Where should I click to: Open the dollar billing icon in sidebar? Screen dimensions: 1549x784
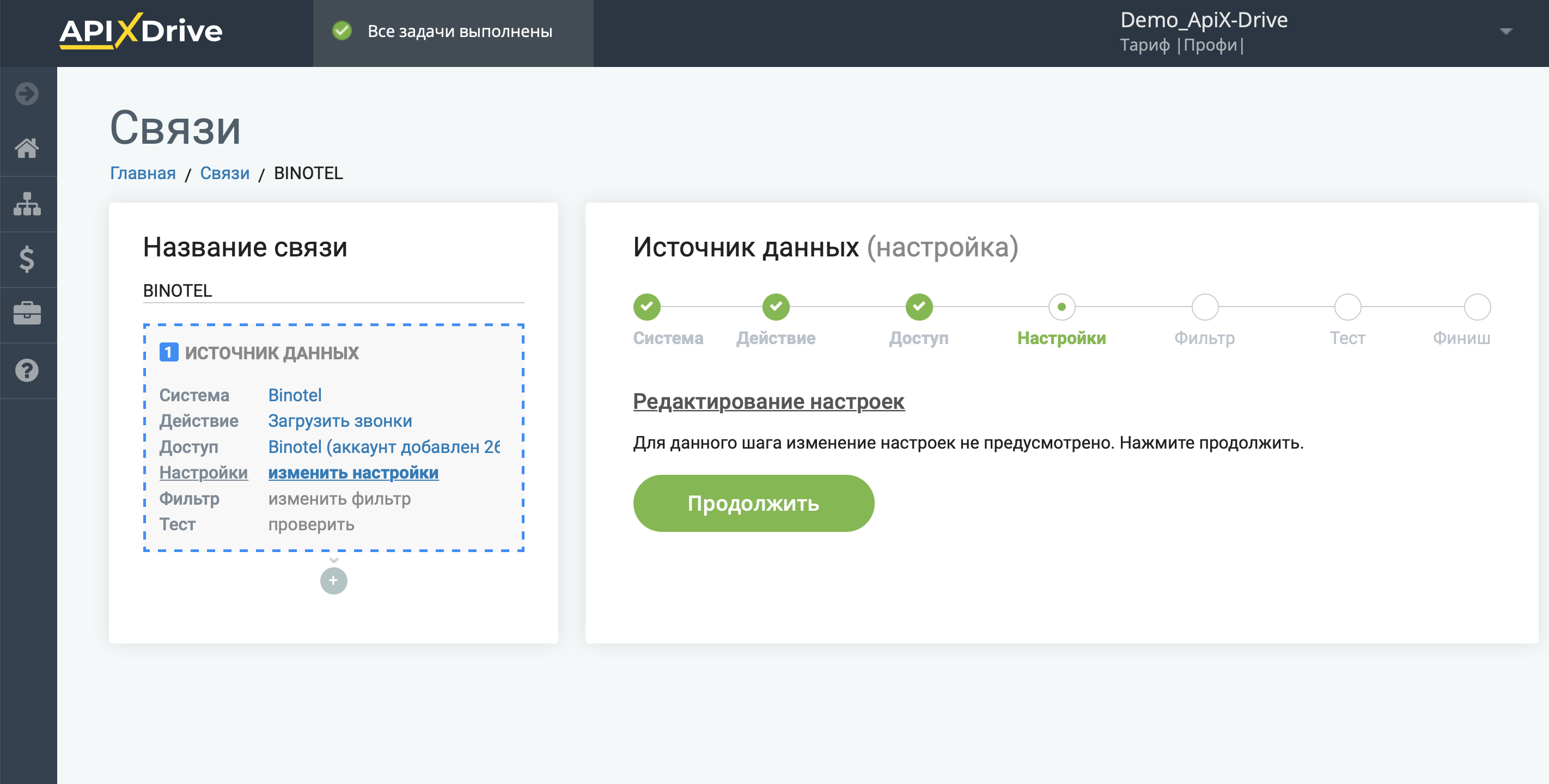27,259
